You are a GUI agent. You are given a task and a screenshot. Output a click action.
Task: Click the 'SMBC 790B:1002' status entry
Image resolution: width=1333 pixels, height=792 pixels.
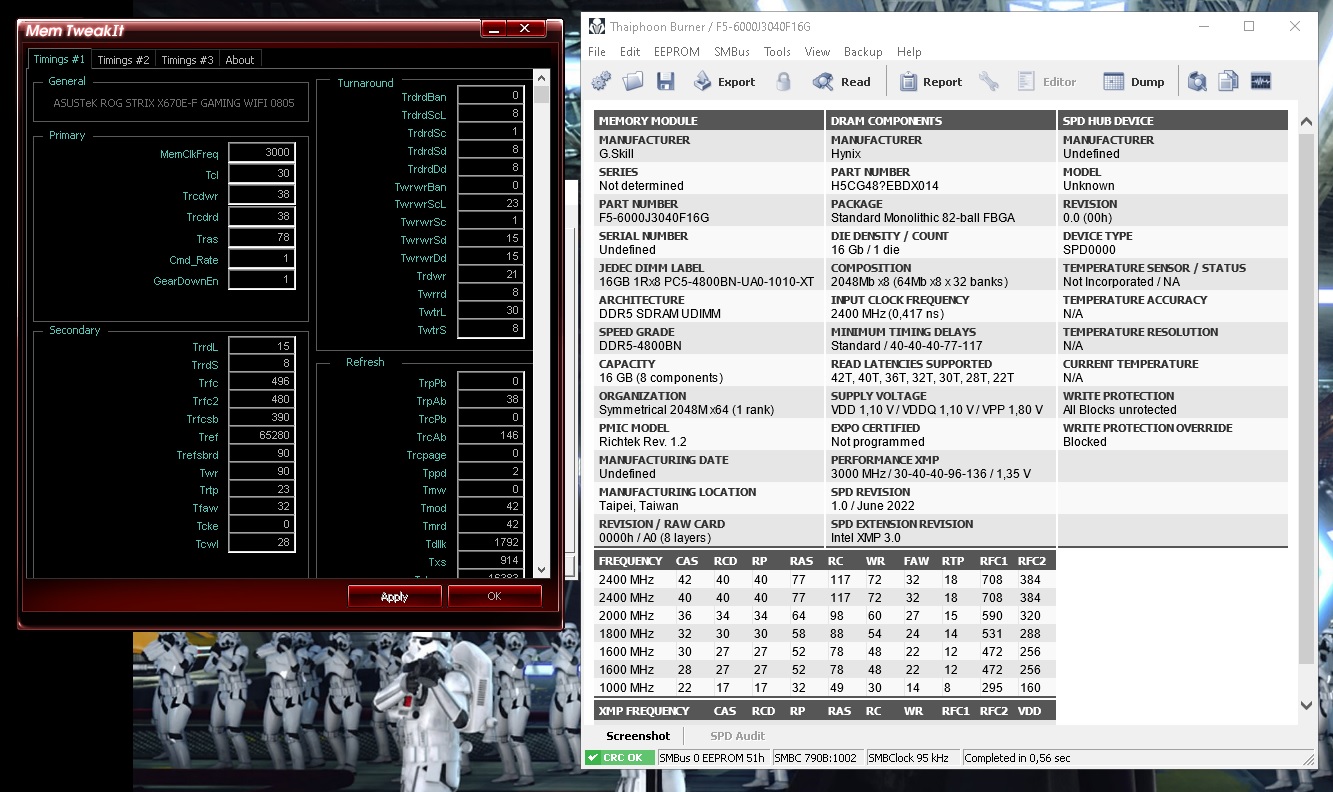click(817, 758)
